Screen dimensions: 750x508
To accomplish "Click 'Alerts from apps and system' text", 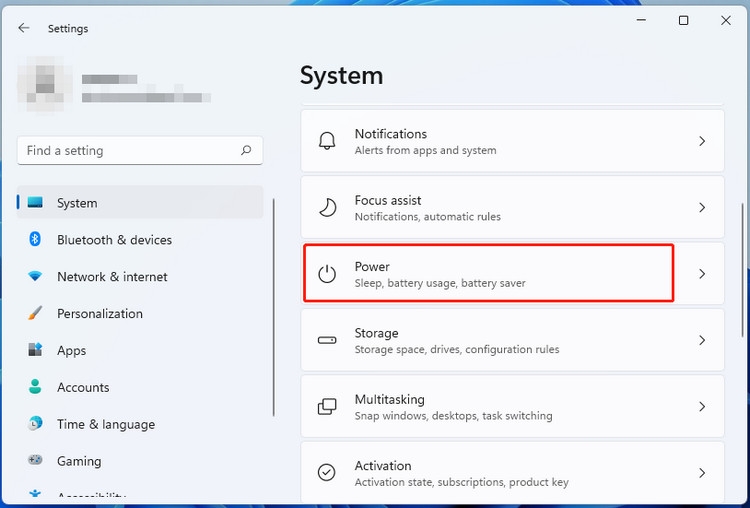I will coord(426,150).
